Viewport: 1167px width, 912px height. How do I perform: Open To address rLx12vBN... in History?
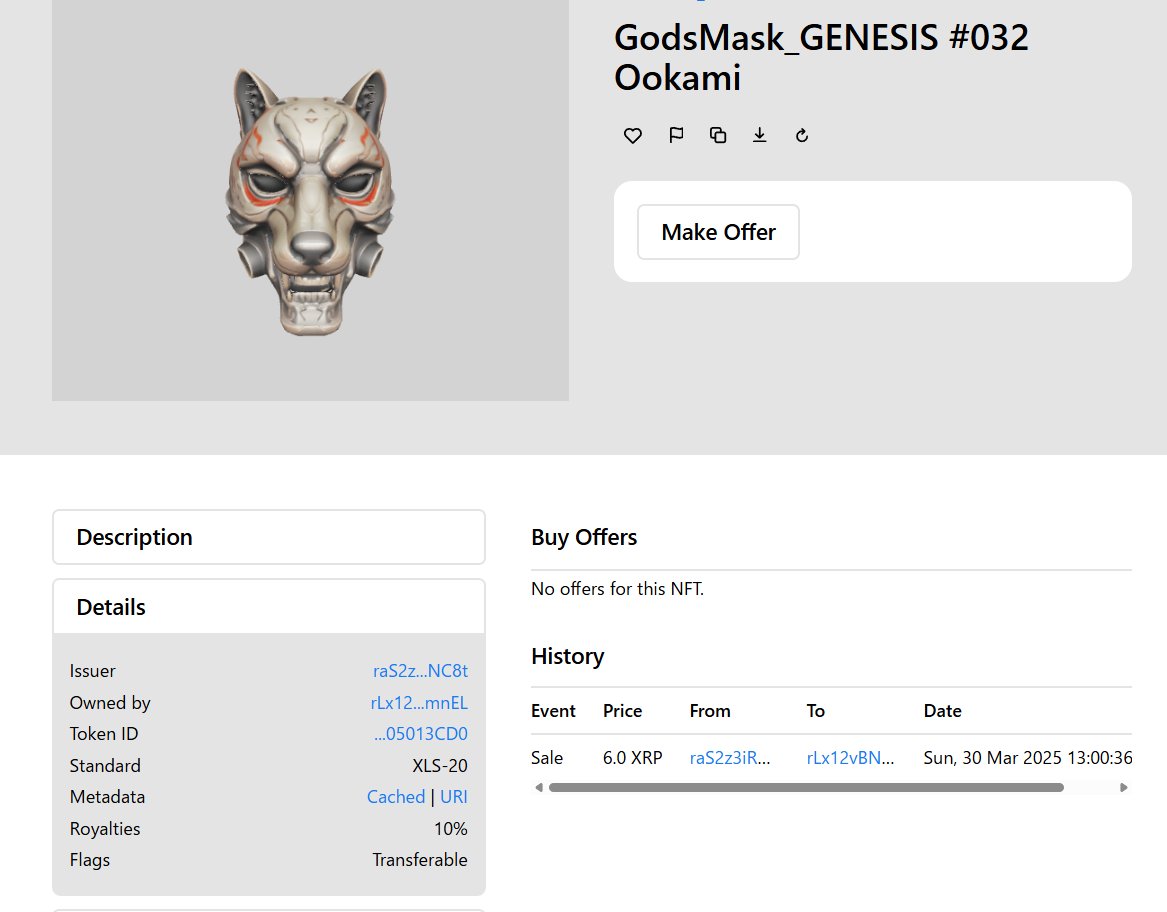coord(850,758)
